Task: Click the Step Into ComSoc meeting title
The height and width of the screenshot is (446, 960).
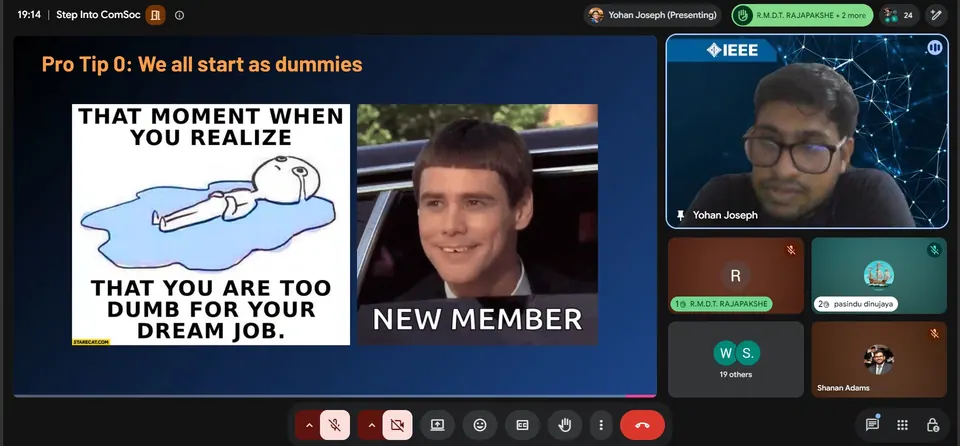Action: (98, 15)
